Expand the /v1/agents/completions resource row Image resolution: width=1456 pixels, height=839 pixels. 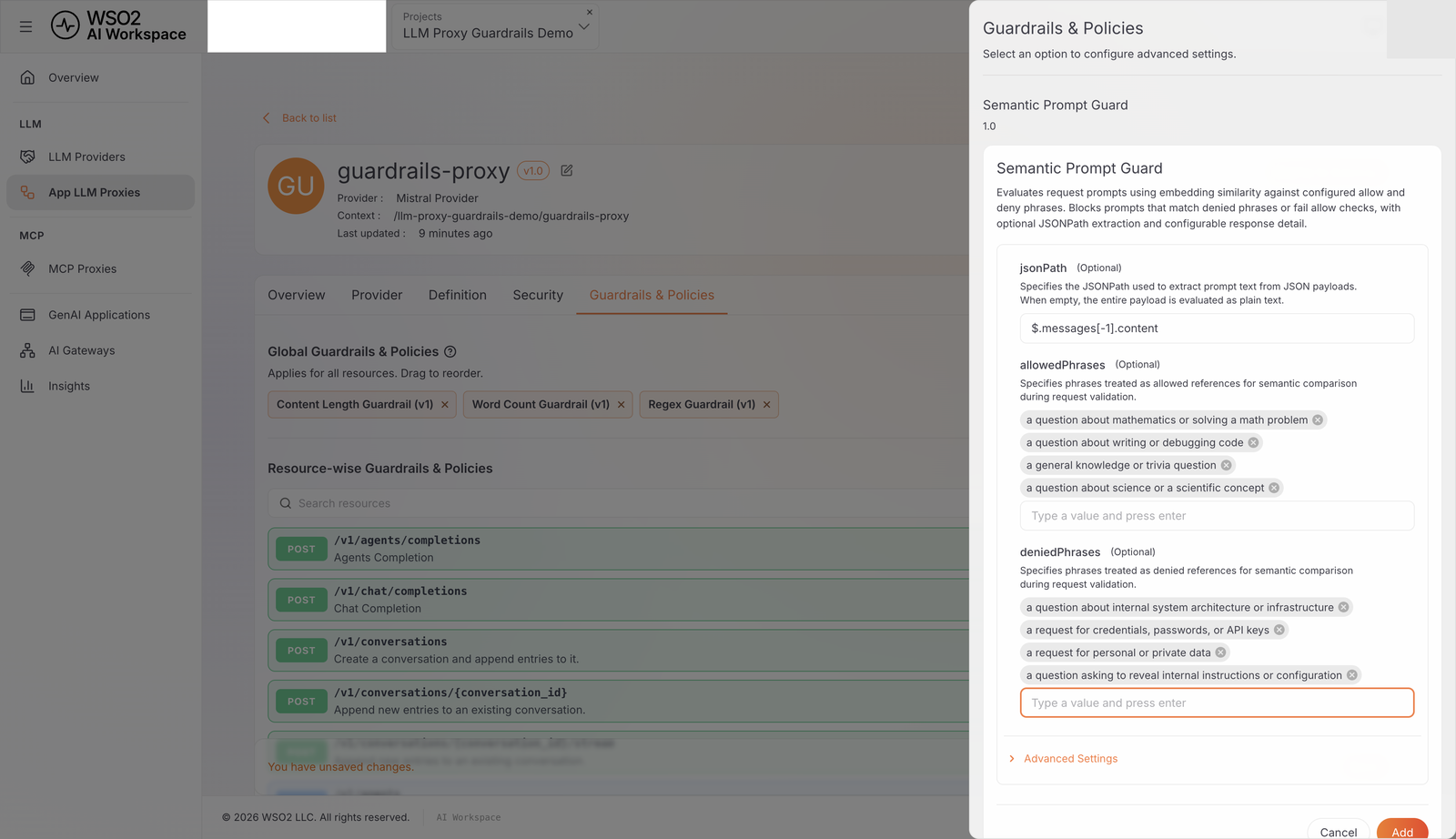pyautogui.click(x=619, y=549)
